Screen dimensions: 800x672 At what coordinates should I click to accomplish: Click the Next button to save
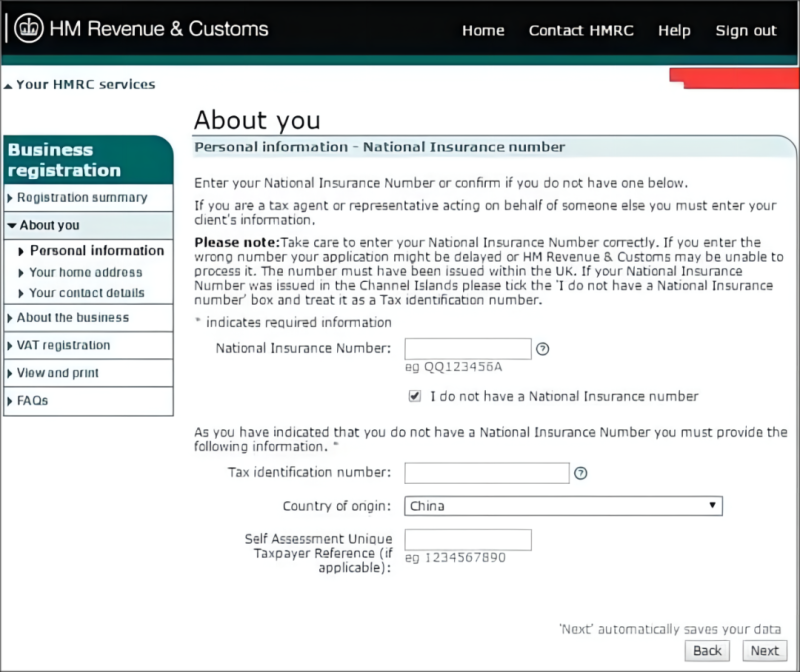pos(764,651)
